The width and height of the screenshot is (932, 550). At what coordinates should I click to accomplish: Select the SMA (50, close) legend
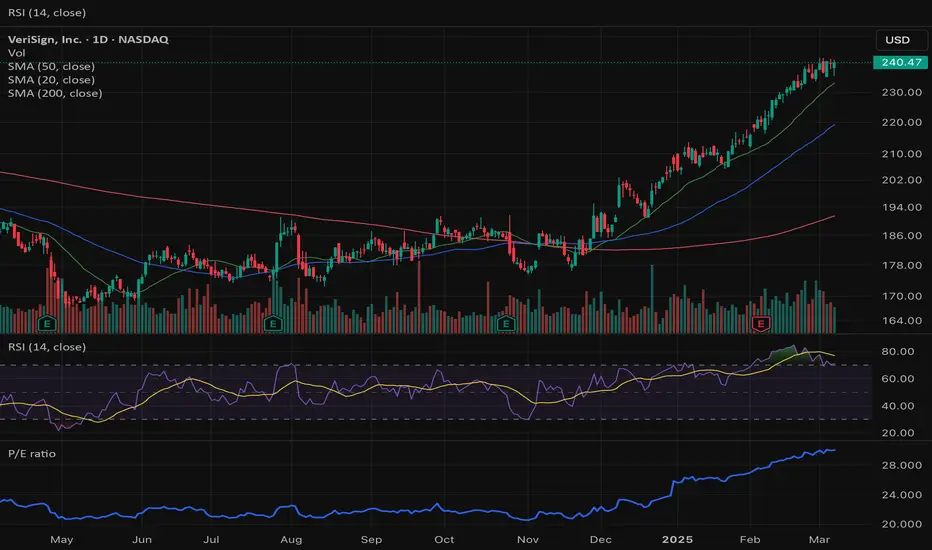click(51, 67)
